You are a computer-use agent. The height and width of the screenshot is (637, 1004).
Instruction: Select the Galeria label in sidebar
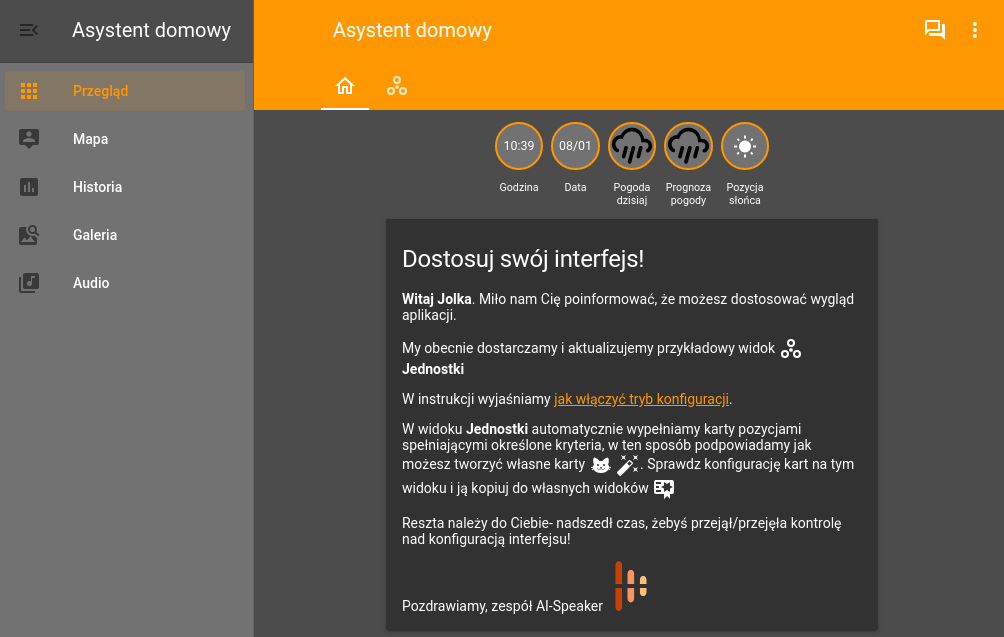click(x=95, y=235)
